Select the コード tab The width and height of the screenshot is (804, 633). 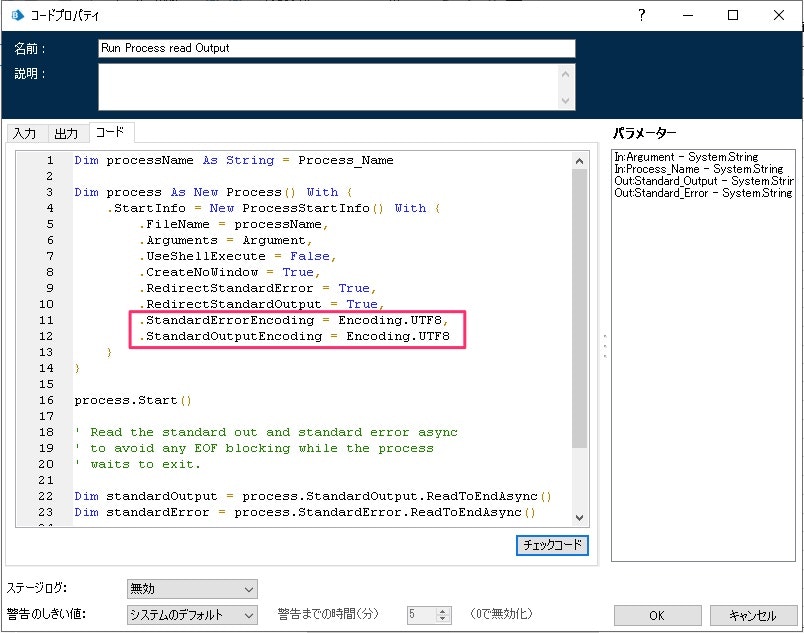111,132
